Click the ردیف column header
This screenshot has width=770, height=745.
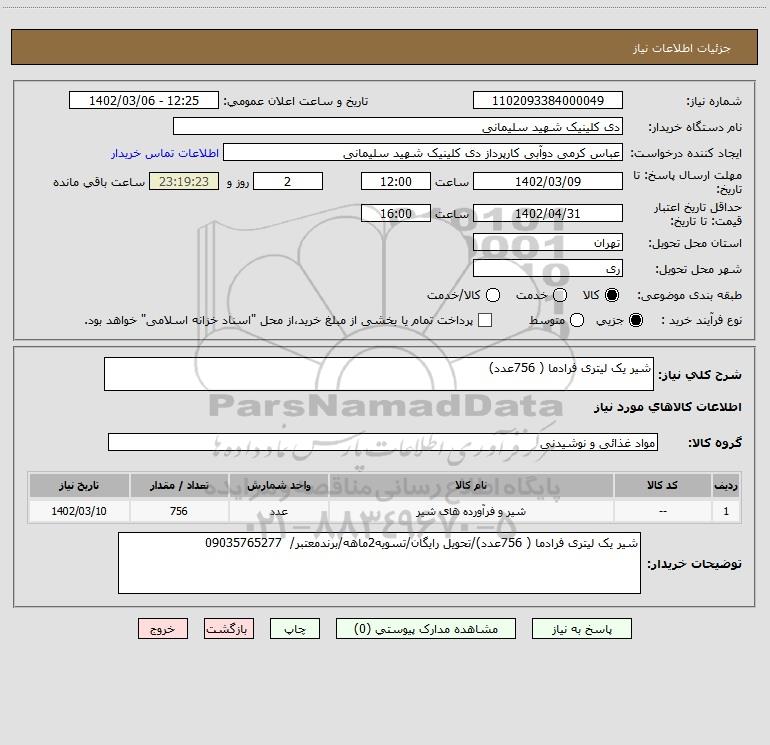tap(726, 485)
